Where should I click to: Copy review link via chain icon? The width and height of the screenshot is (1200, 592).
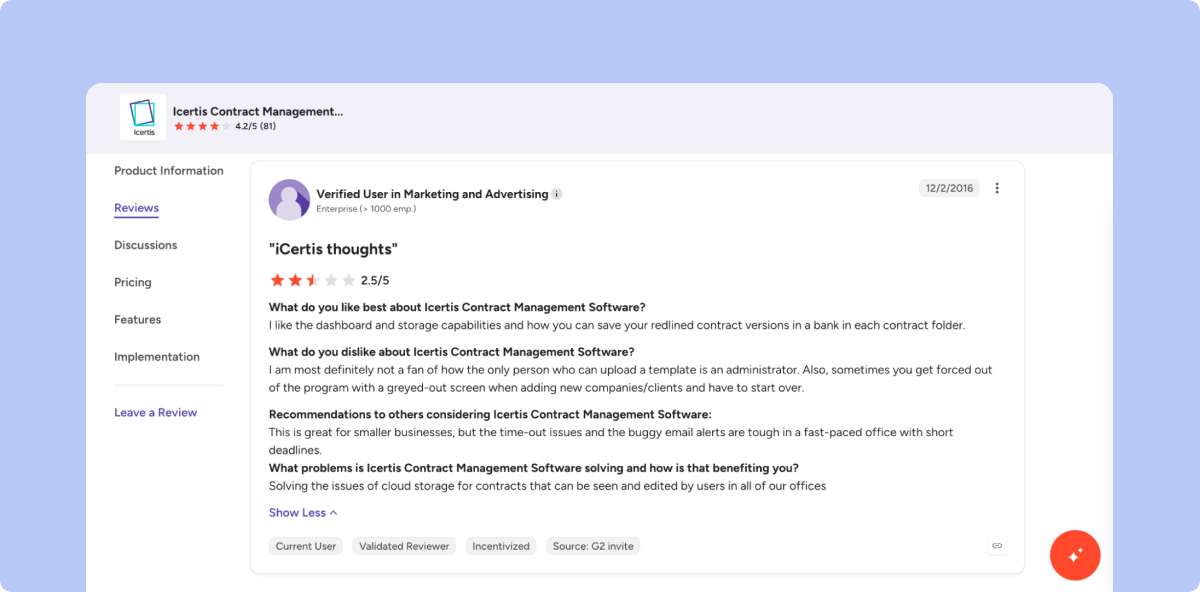click(997, 546)
